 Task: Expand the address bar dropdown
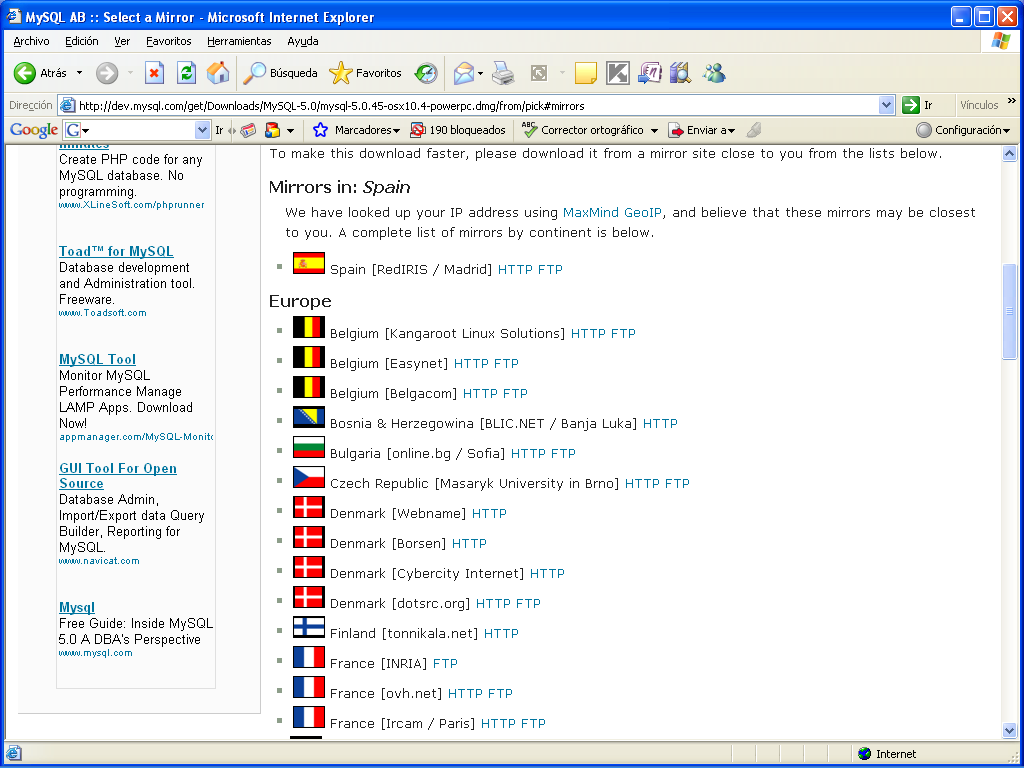coord(886,105)
